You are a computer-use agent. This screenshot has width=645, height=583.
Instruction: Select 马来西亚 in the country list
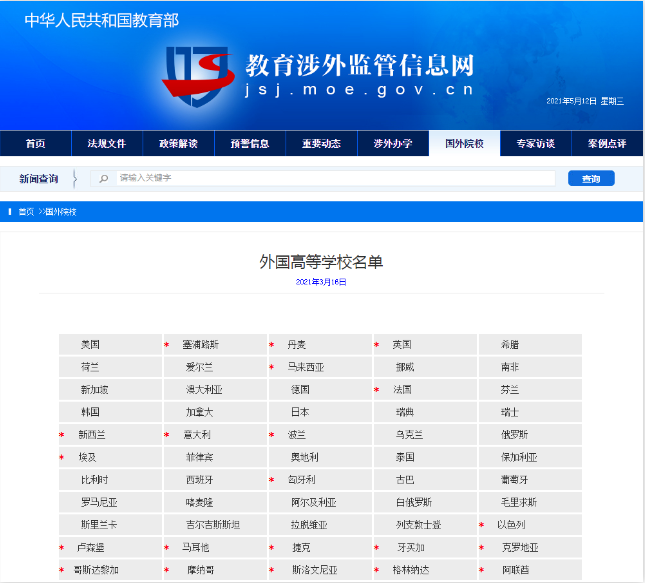pyautogui.click(x=306, y=367)
